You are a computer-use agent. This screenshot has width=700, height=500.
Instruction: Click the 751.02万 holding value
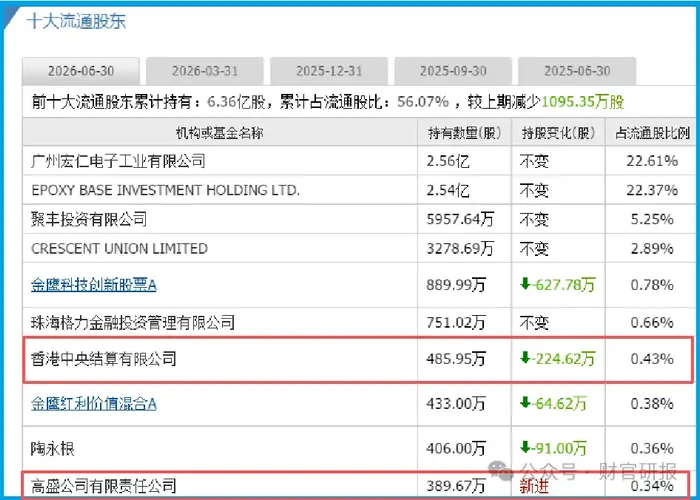pos(456,322)
